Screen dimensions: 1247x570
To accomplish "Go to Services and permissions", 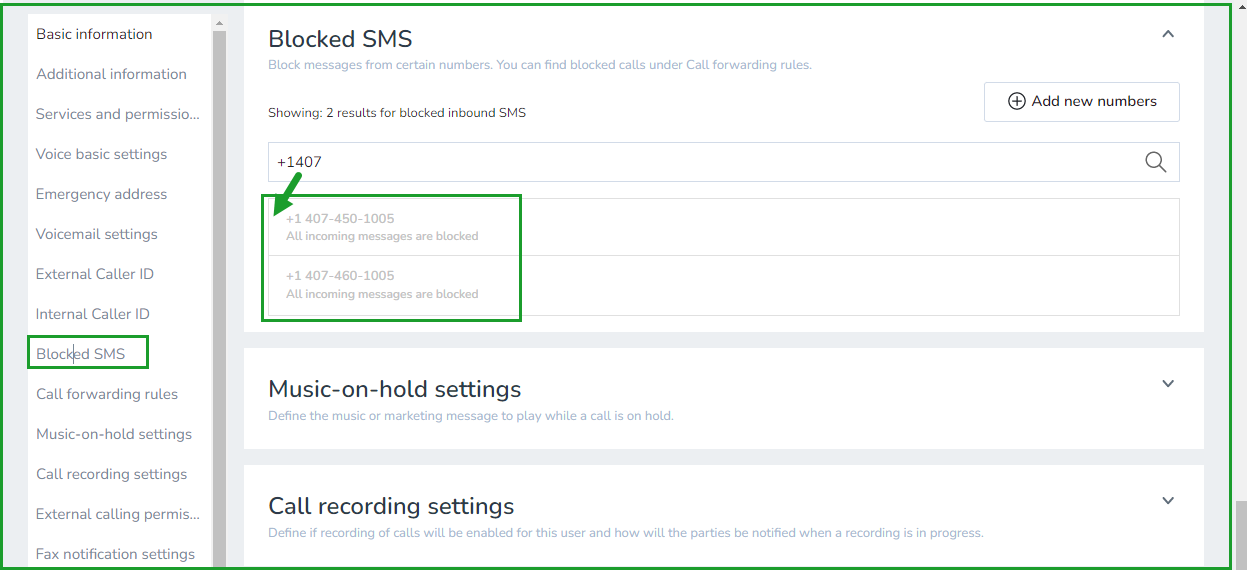I will pyautogui.click(x=118, y=114).
